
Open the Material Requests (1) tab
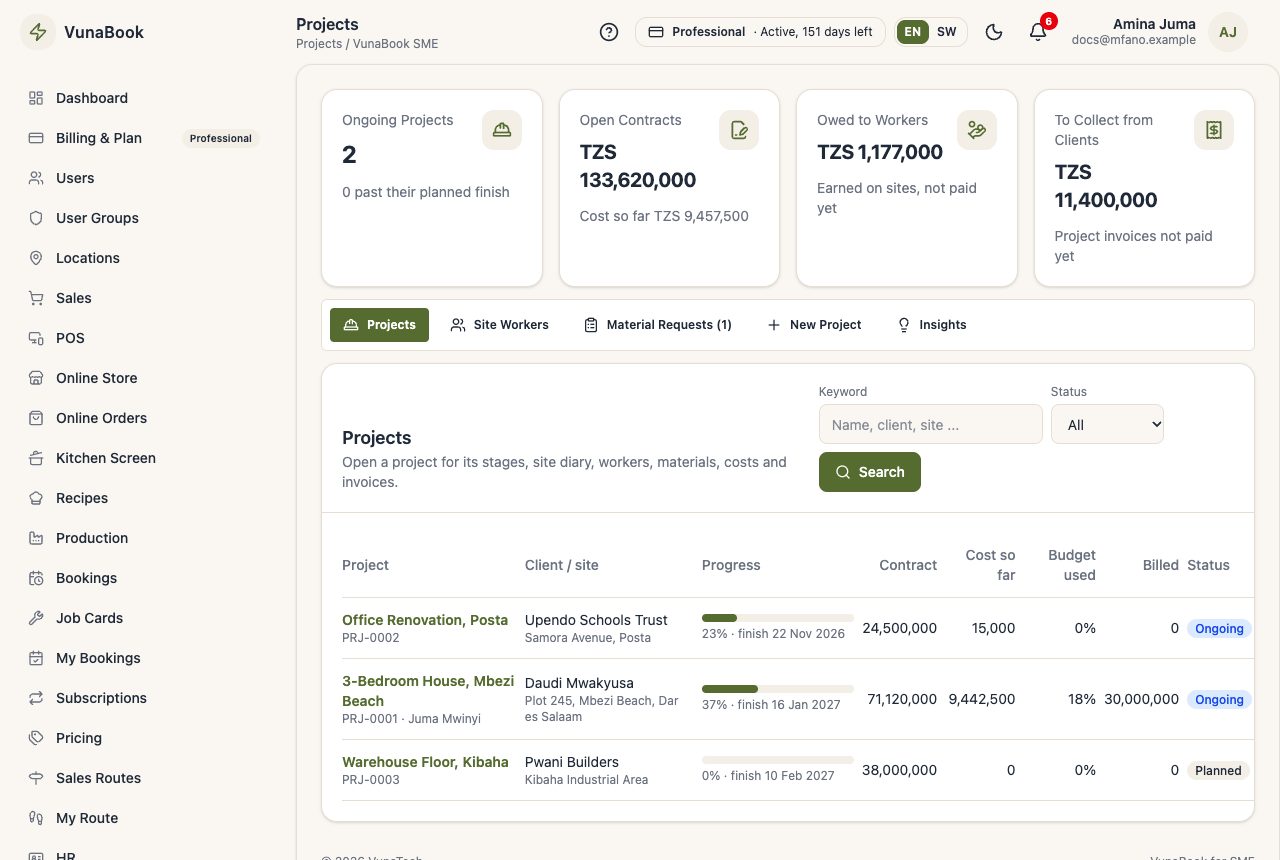tap(658, 325)
